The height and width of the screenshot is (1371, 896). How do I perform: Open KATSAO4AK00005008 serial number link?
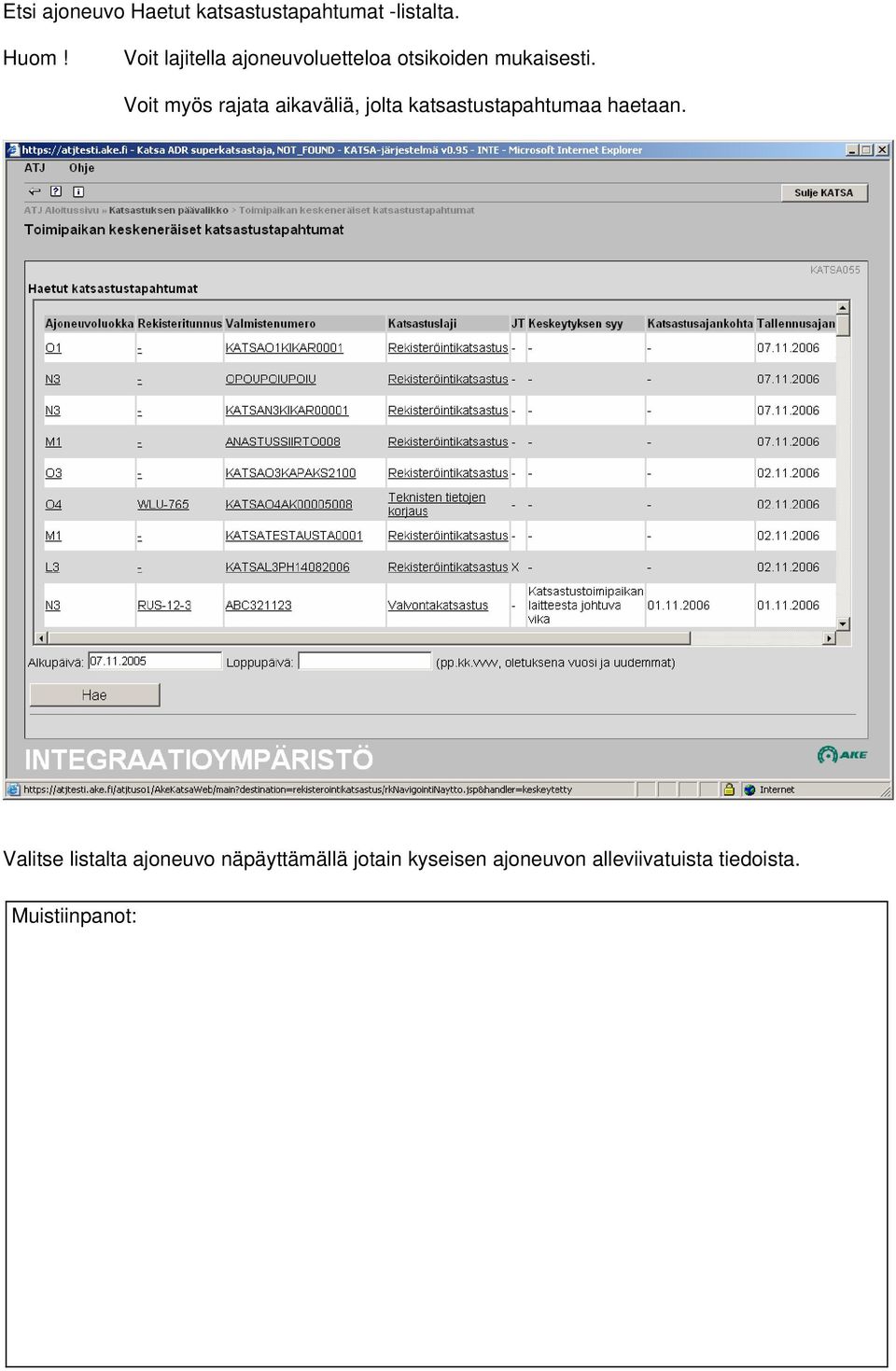click(288, 504)
